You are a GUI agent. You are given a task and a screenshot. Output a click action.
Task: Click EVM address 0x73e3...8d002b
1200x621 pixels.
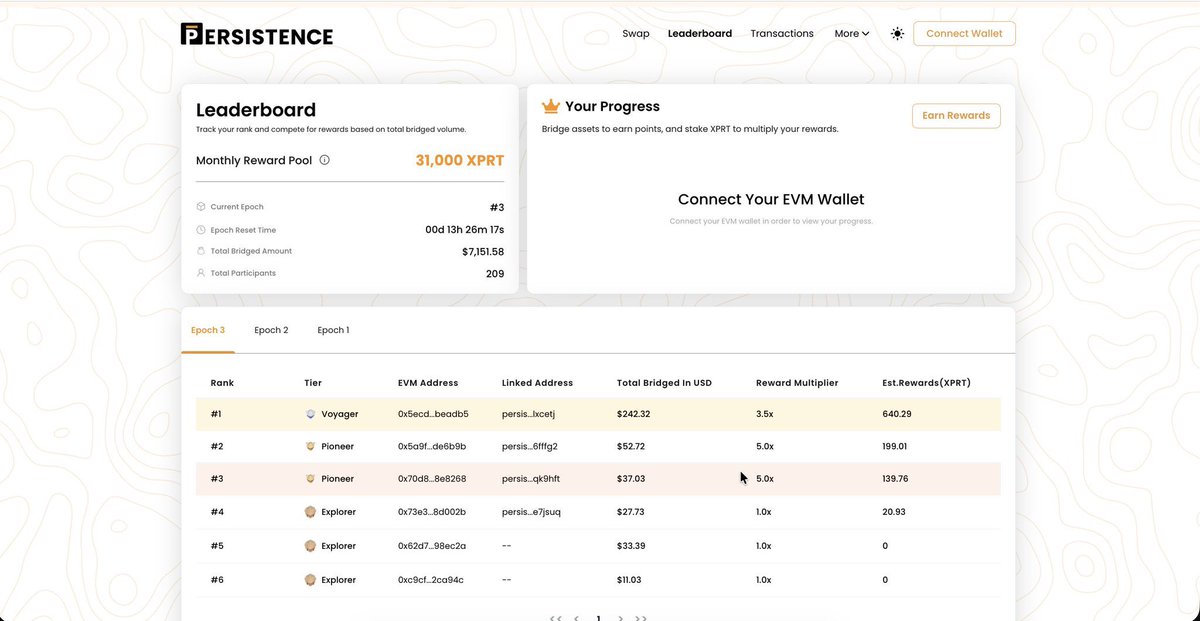[x=432, y=512]
